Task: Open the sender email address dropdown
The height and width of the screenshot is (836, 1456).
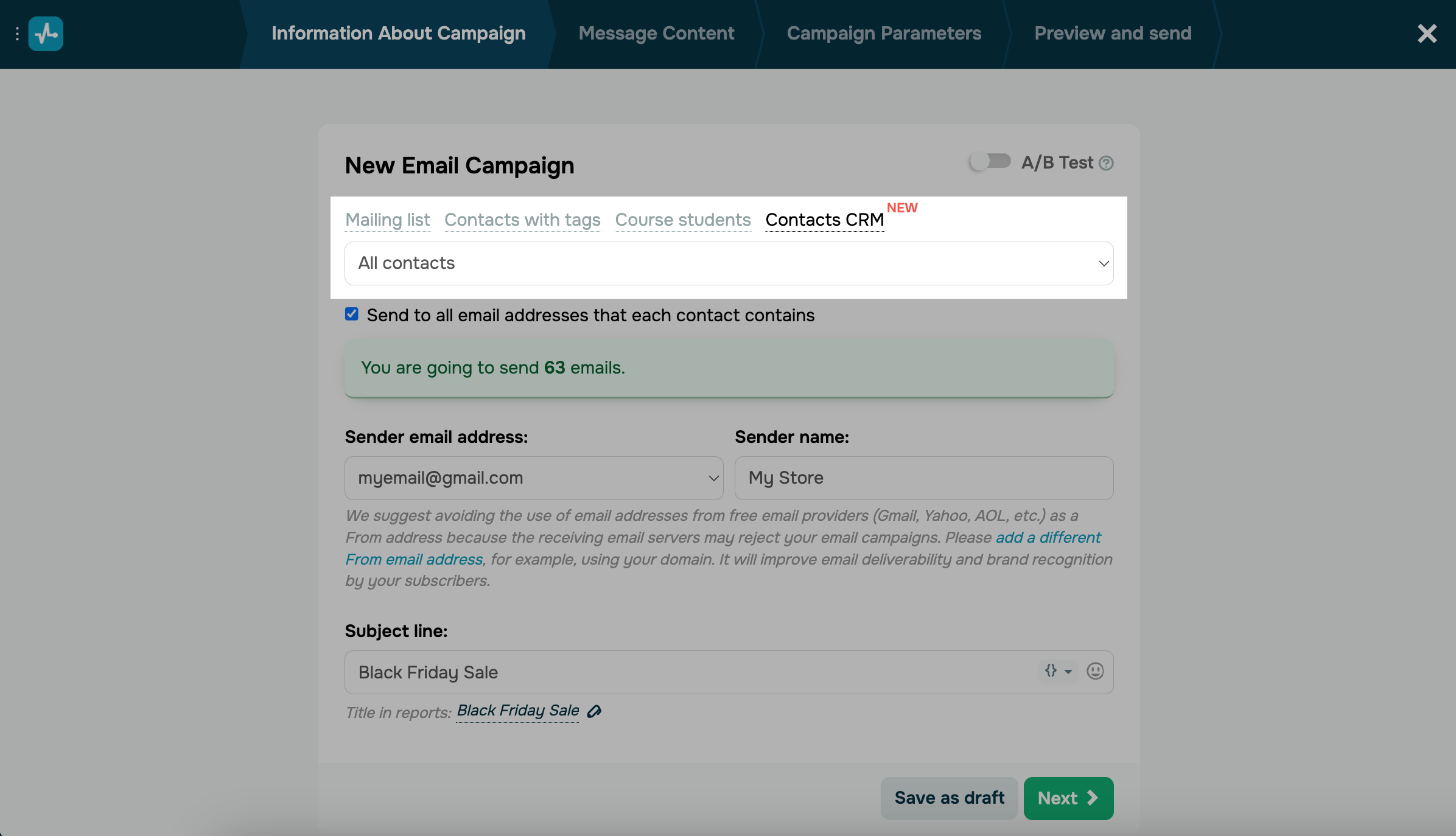Action: [534, 478]
